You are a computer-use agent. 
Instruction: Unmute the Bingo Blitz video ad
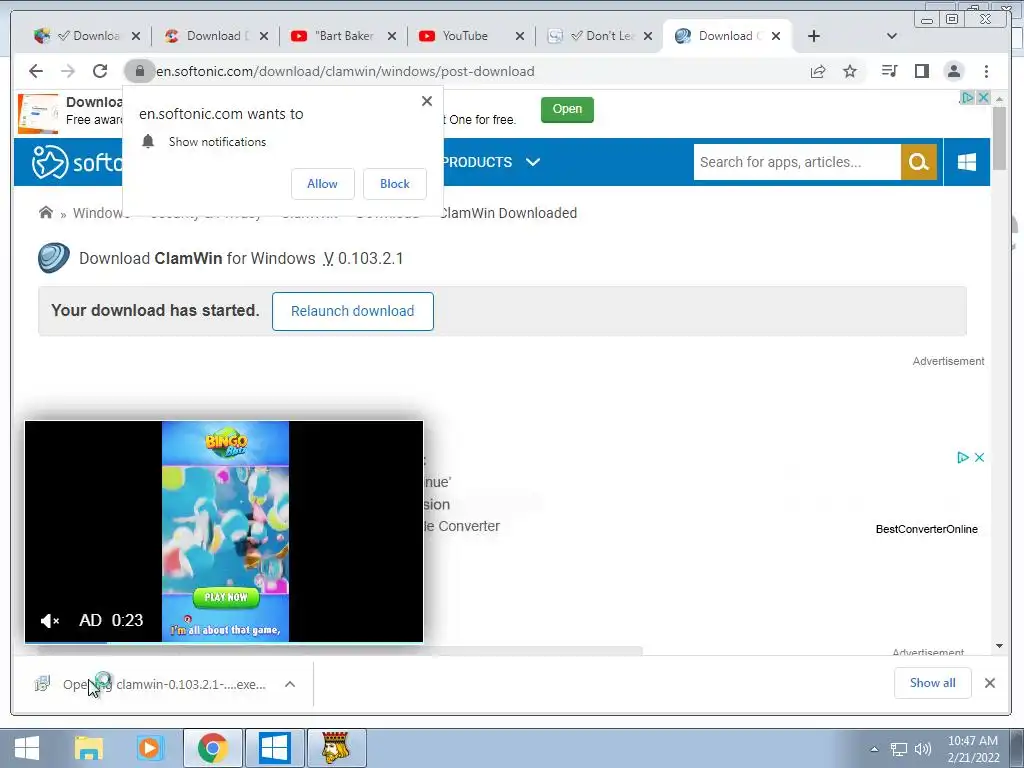tap(50, 620)
